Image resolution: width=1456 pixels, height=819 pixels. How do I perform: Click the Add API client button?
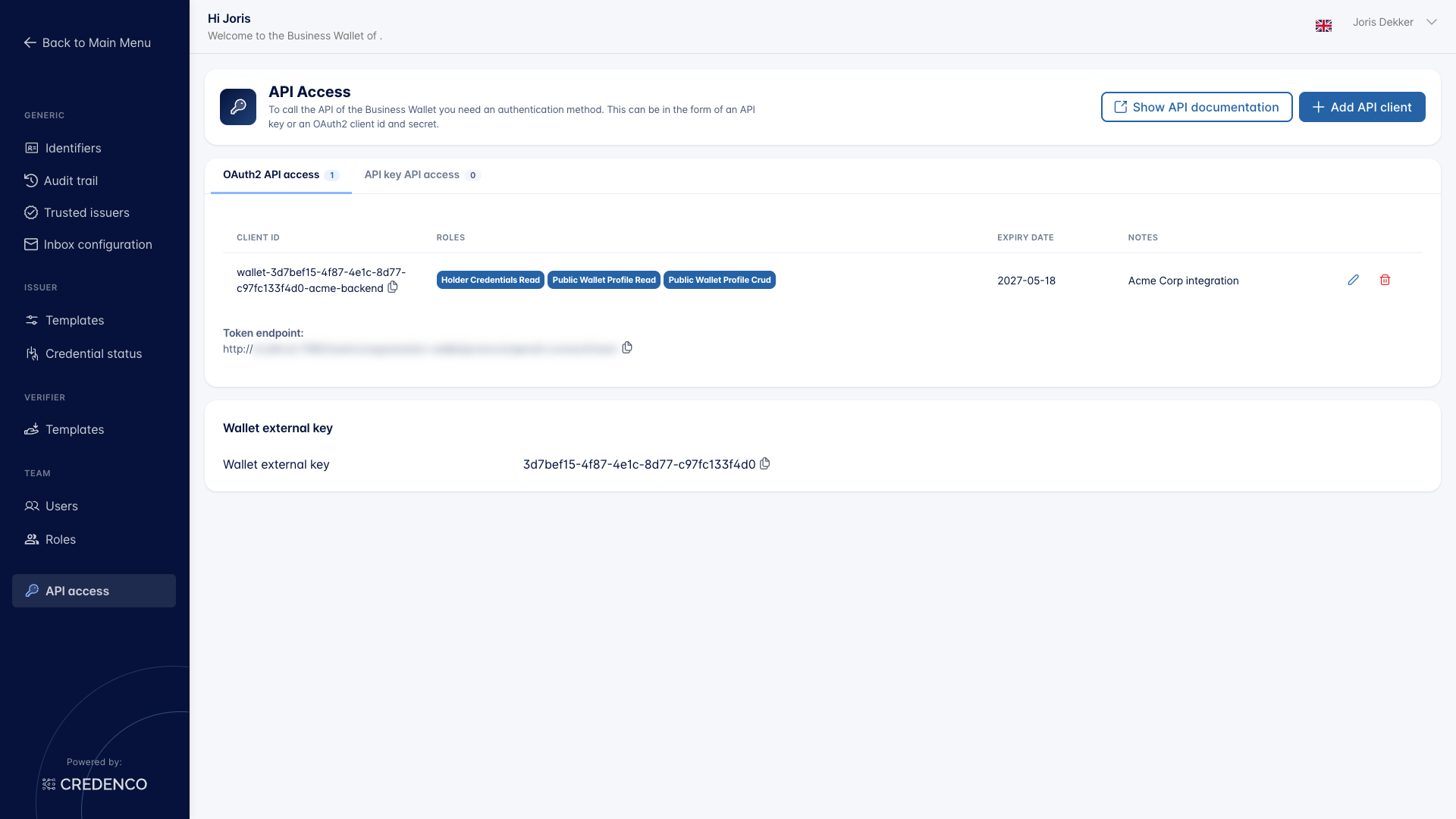click(1361, 107)
